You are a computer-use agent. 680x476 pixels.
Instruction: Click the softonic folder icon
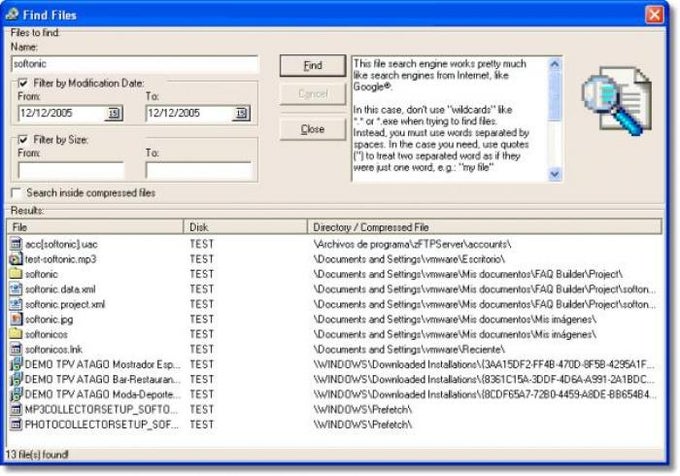[16, 274]
